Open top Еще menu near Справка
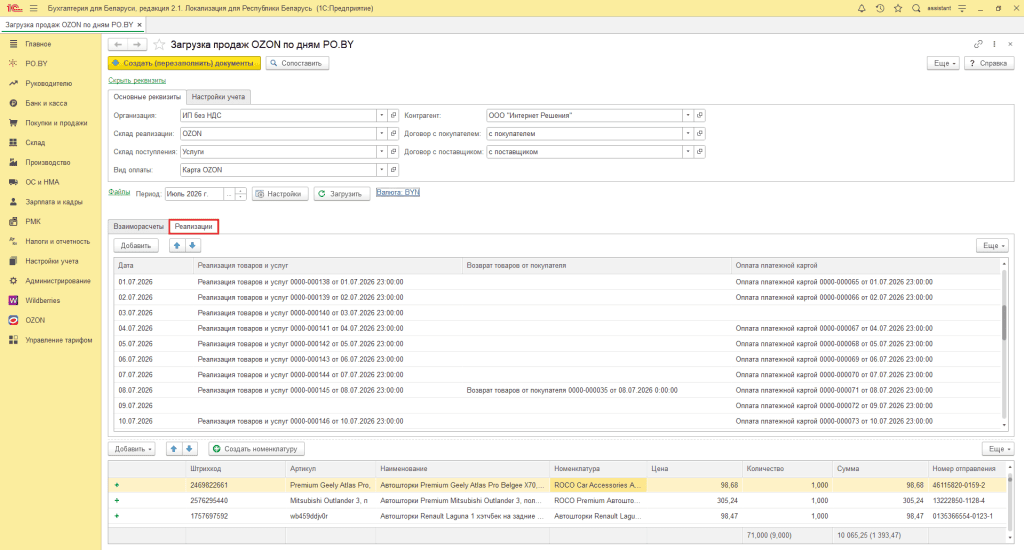Screen dimensions: 1024x550 coord(944,63)
